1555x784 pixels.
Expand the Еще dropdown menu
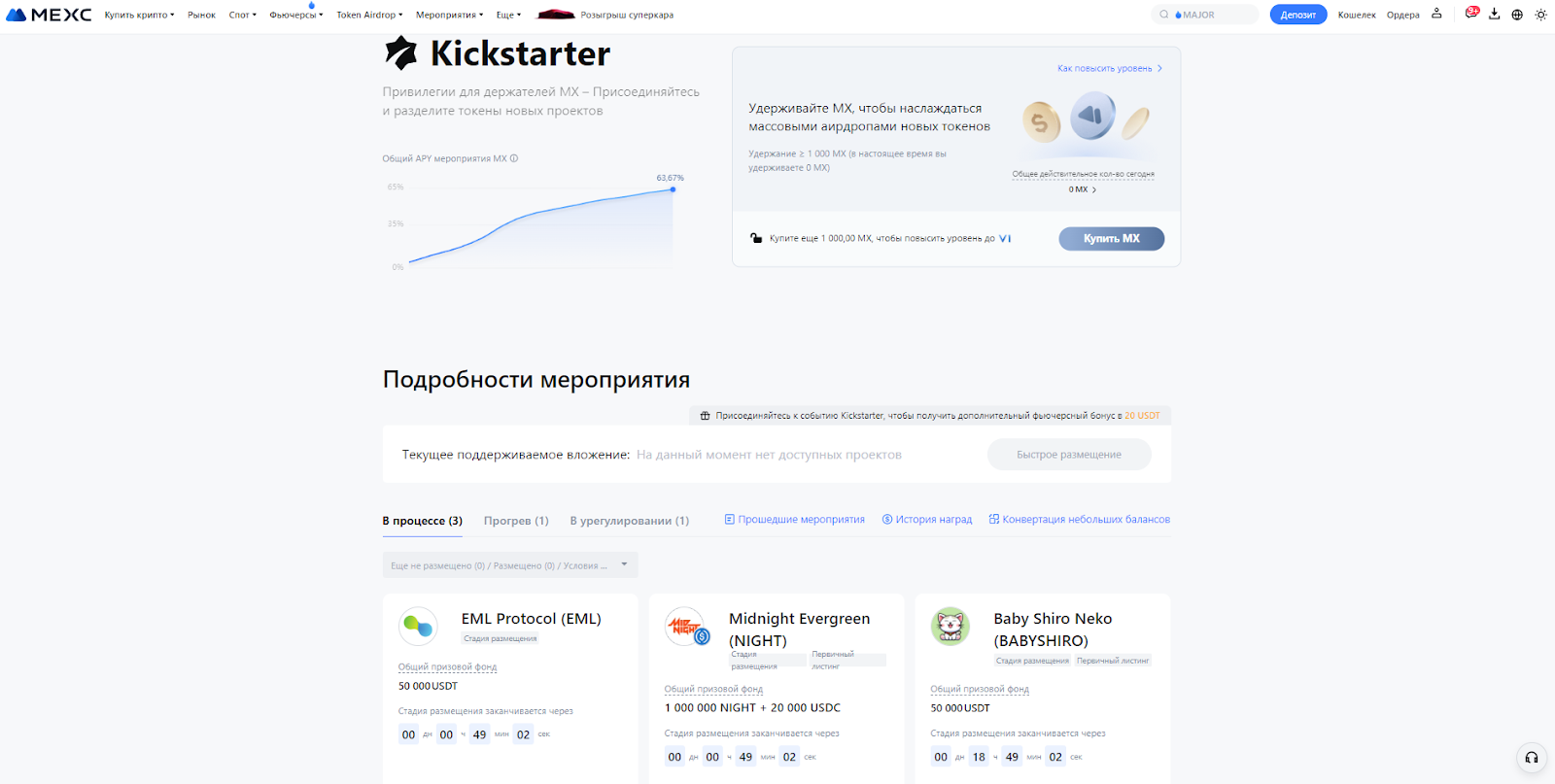508,15
